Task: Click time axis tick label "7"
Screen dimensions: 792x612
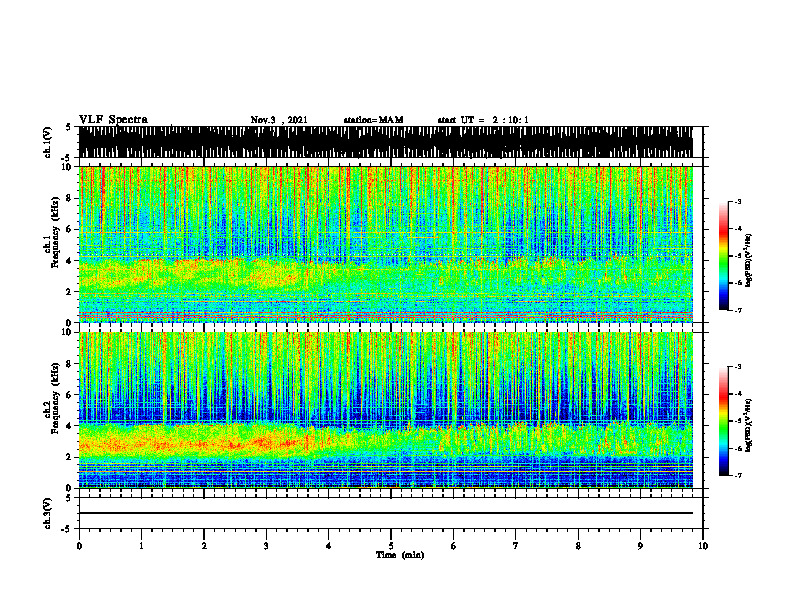Action: (x=516, y=546)
